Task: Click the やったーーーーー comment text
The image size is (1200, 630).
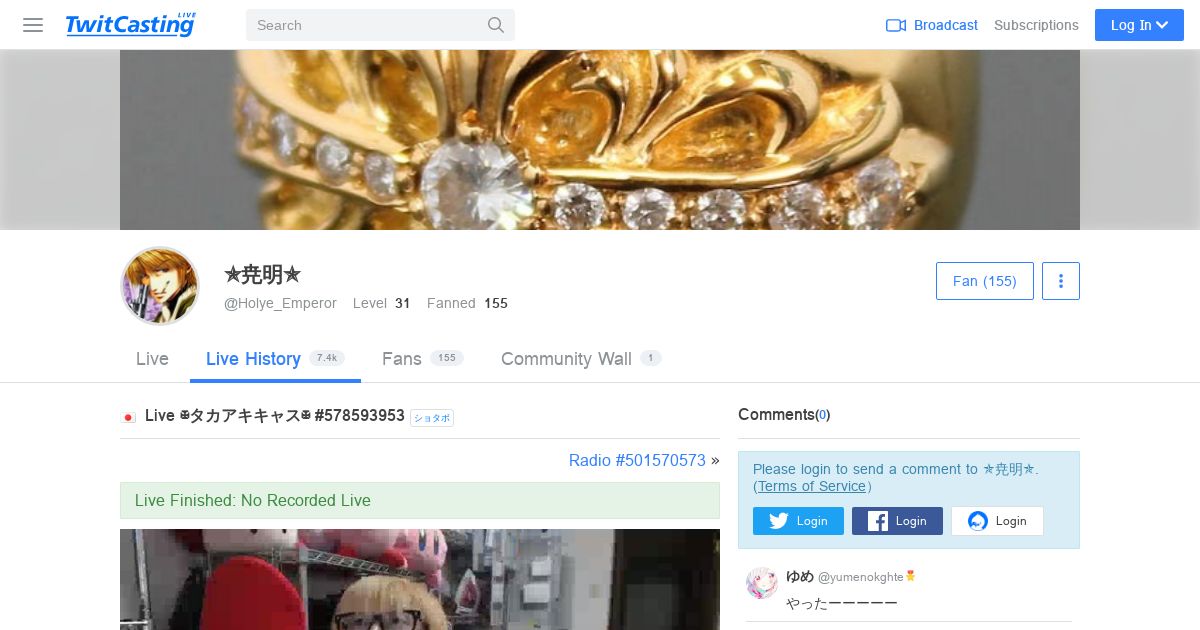Action: click(841, 603)
